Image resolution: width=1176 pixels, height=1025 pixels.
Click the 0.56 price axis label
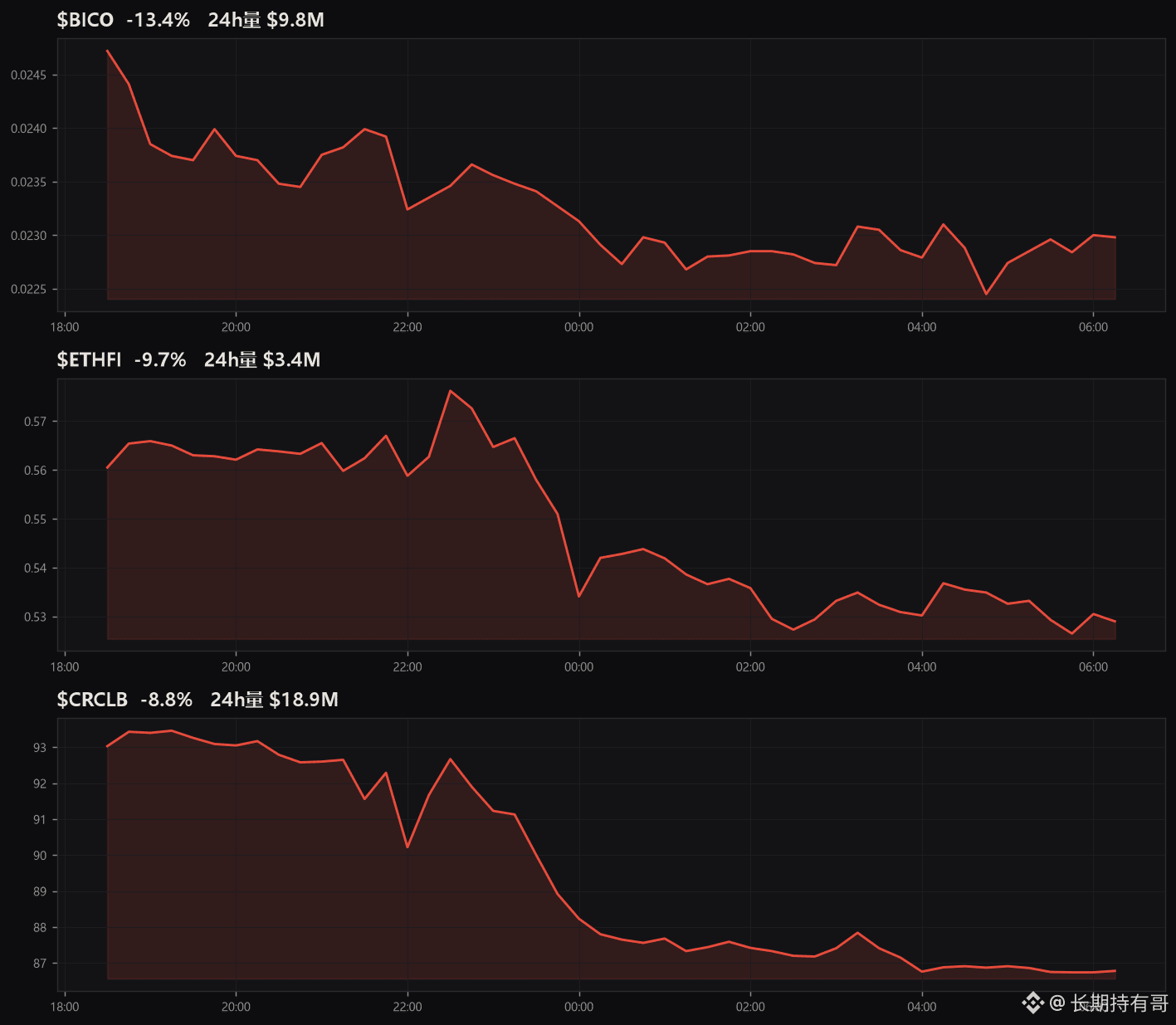click(x=36, y=471)
